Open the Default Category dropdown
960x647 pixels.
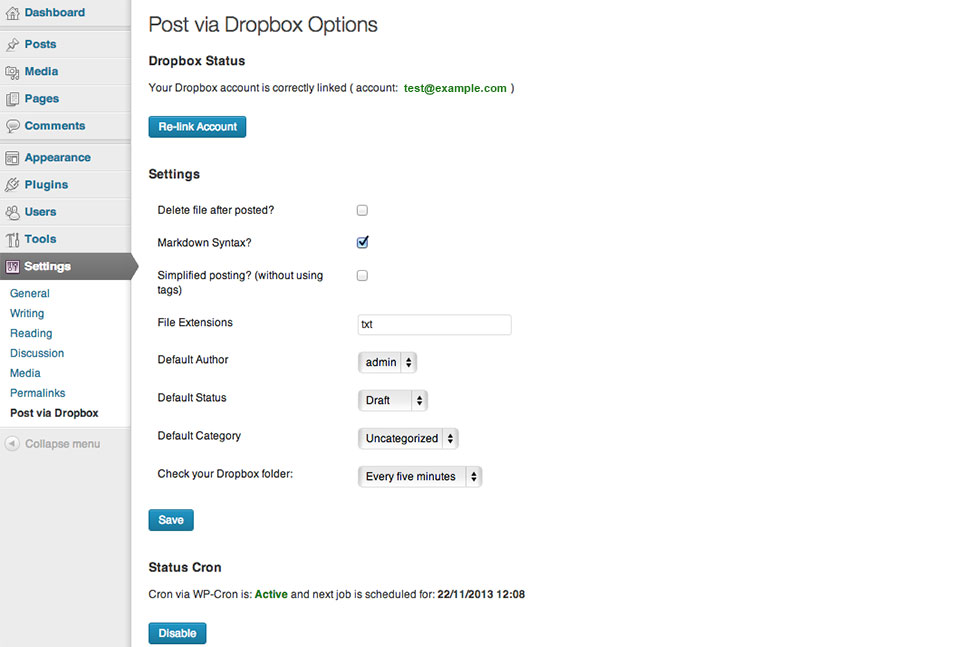click(x=408, y=438)
